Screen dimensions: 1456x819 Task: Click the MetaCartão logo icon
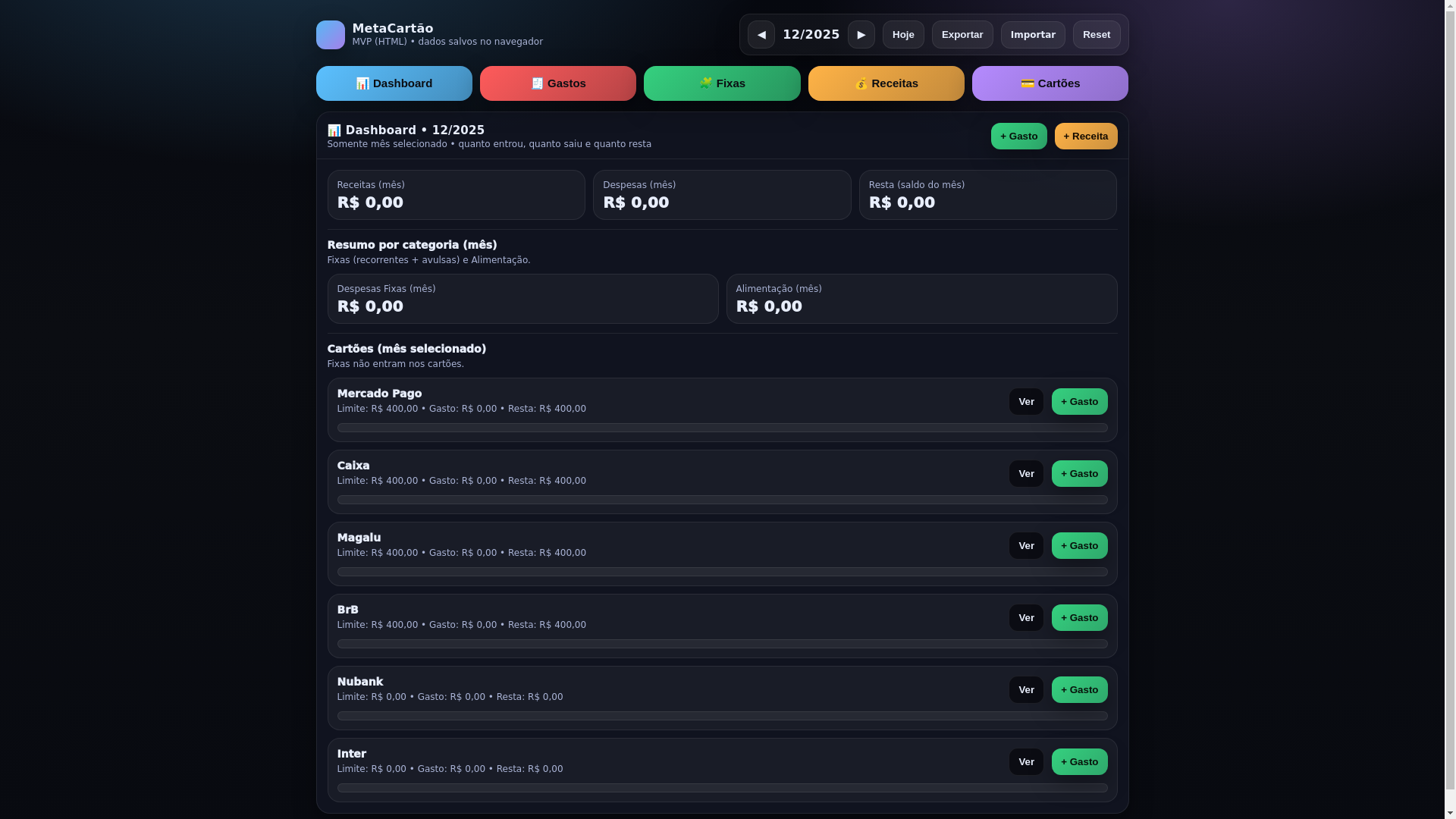[330, 35]
